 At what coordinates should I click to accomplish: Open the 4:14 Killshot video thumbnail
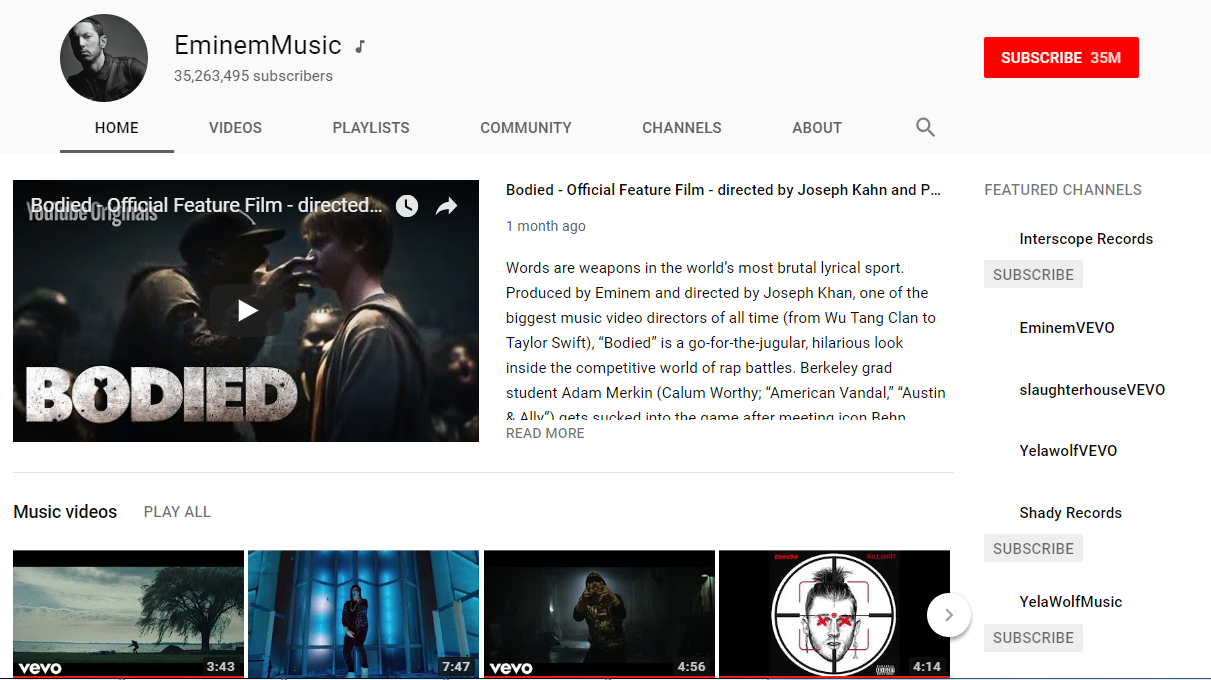pyautogui.click(x=835, y=614)
